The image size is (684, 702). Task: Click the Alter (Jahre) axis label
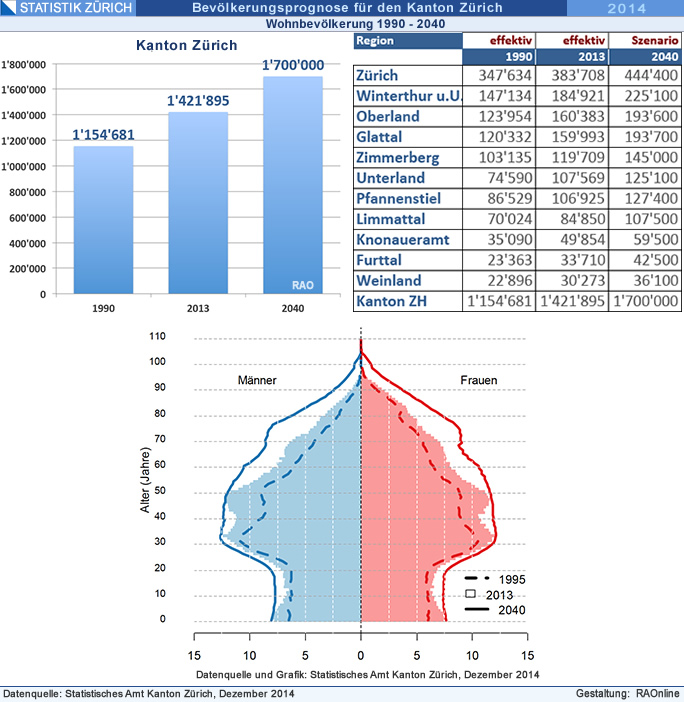pyautogui.click(x=146, y=484)
